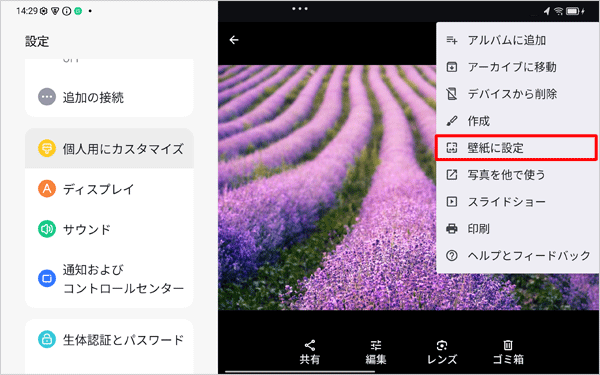Start スライドショー from the menu
The image size is (600, 375).
click(518, 202)
